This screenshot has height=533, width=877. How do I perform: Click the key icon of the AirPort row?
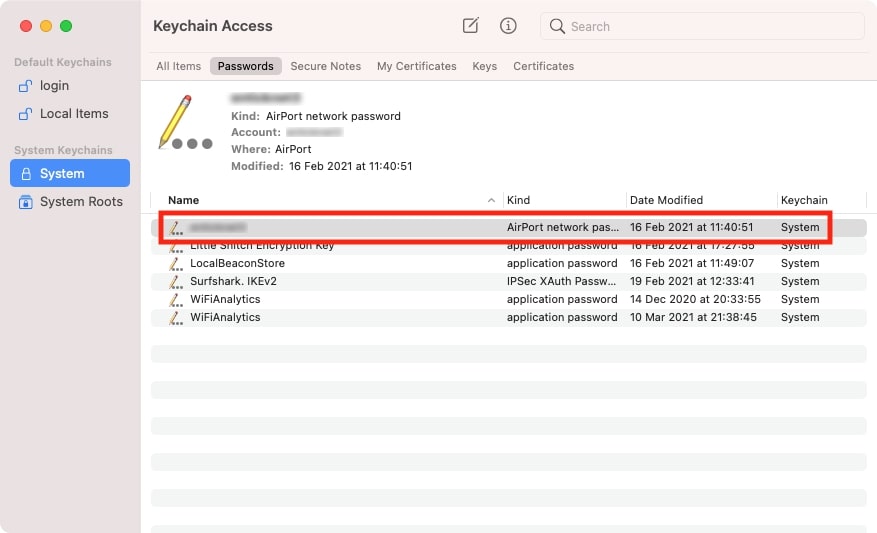tap(176, 228)
